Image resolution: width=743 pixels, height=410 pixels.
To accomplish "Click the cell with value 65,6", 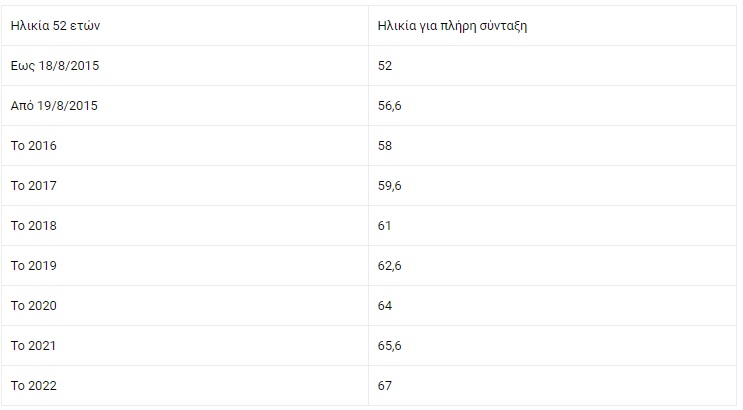I will [x=390, y=345].
